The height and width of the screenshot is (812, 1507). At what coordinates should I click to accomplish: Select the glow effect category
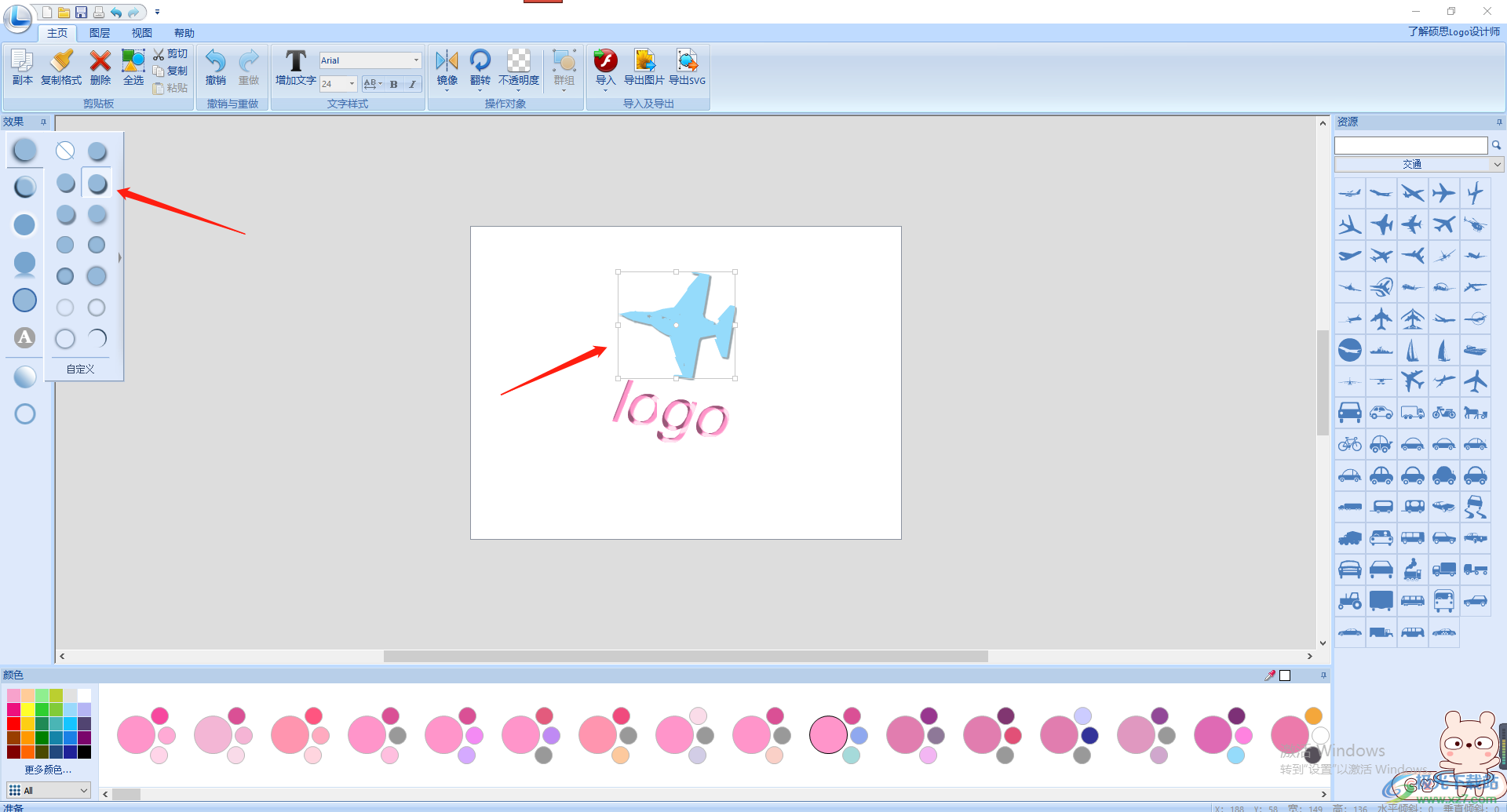click(25, 224)
